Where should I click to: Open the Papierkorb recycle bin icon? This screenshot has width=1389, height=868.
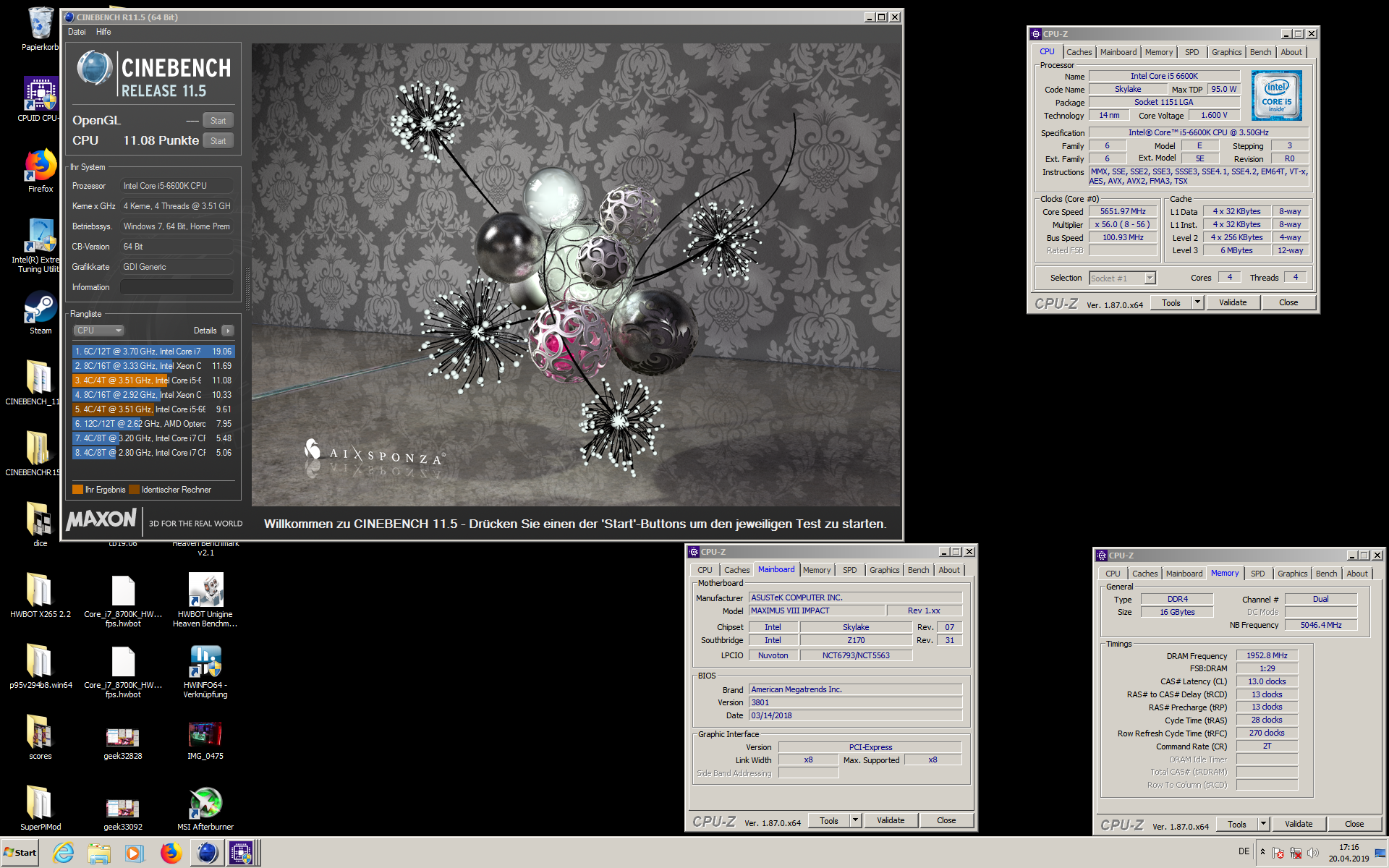click(x=41, y=24)
